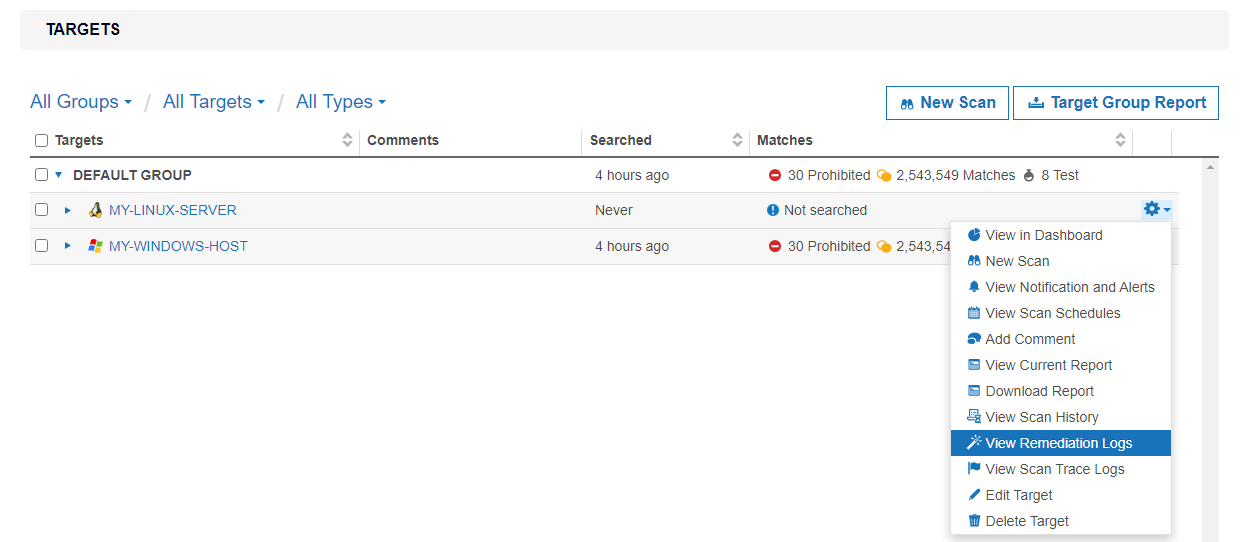Screen dimensions: 1249x542
Task: Click the Target Group Report button
Action: (x=1115, y=102)
